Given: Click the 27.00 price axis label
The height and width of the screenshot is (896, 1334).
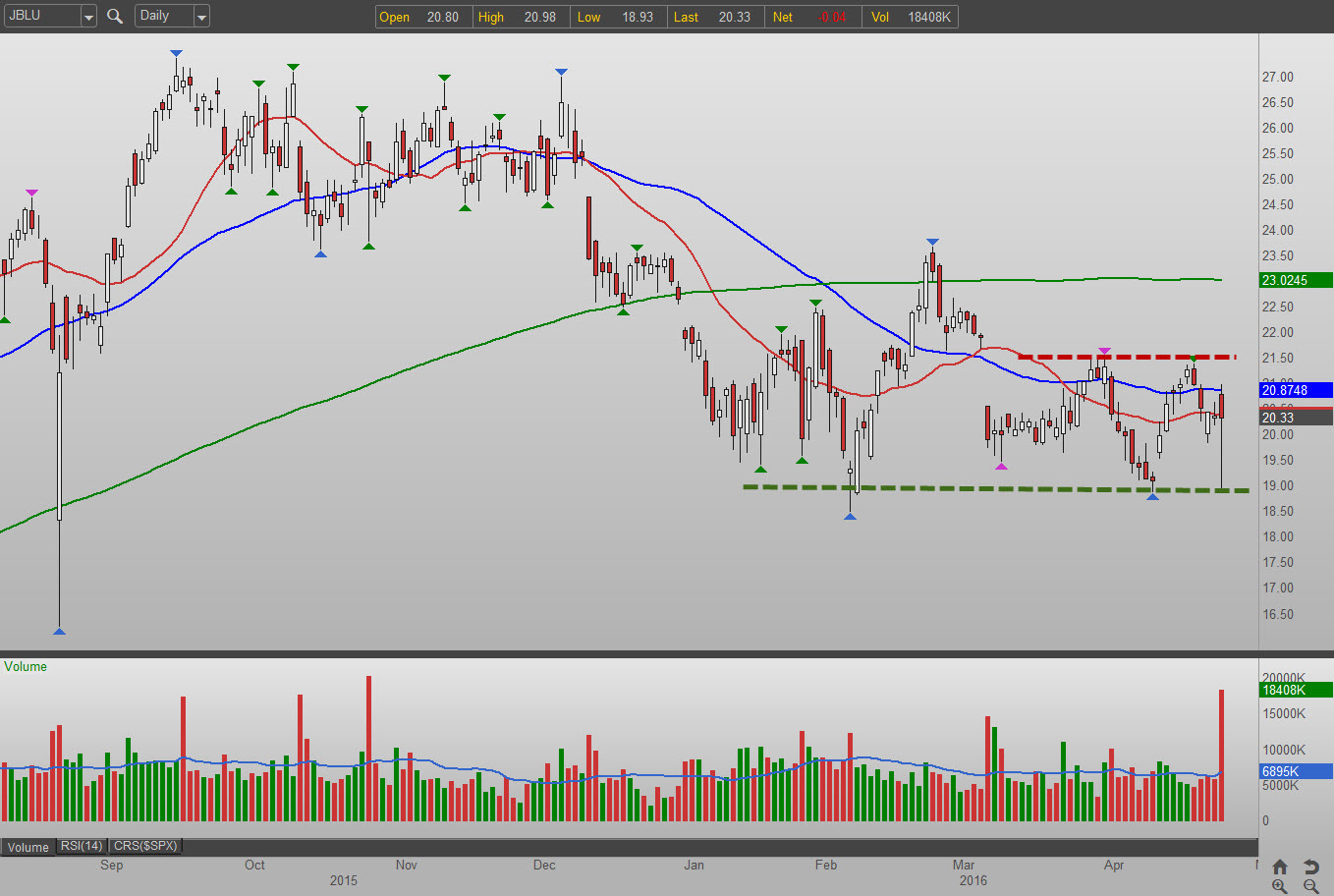Looking at the screenshot, I should 1277,77.
